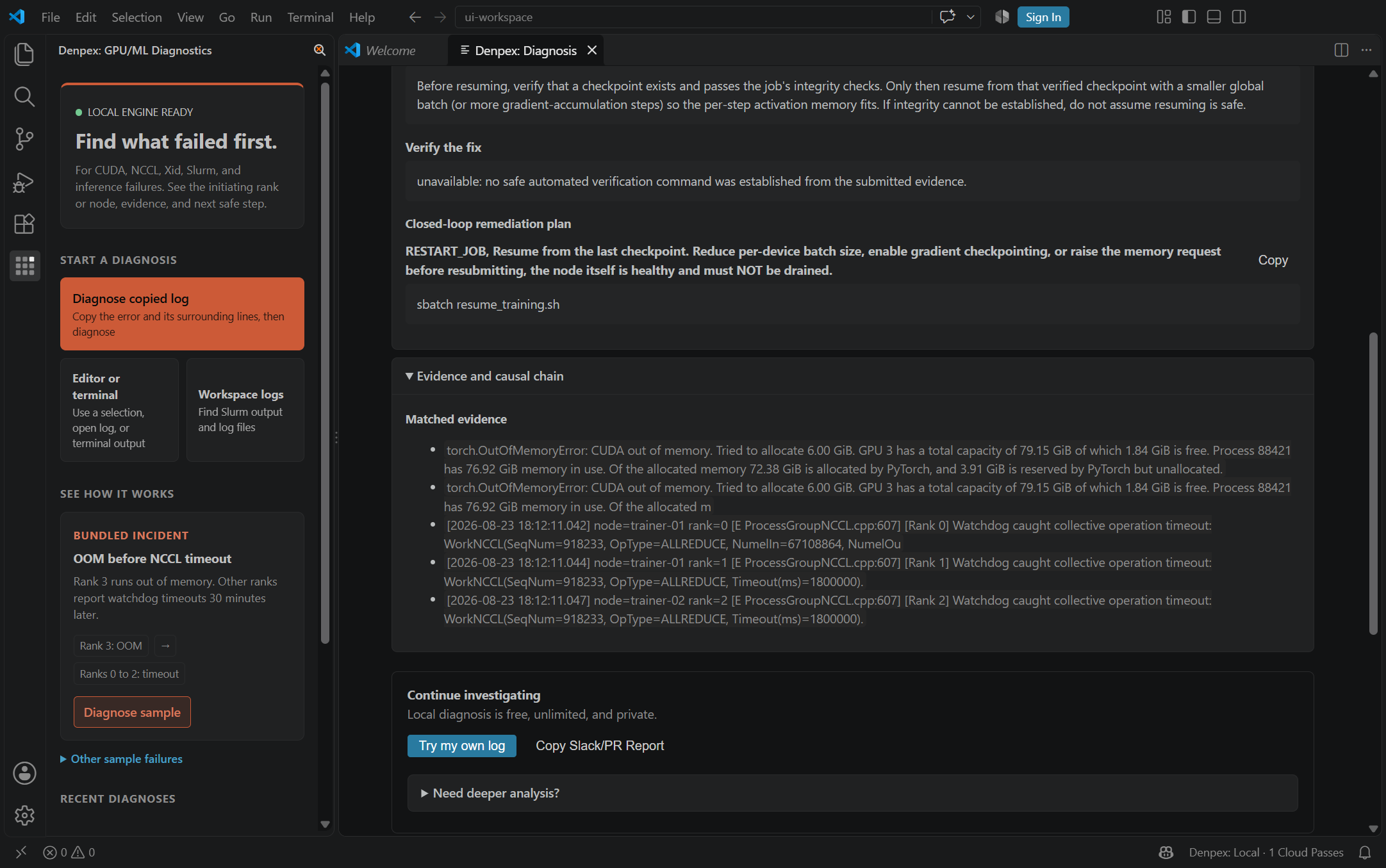Open the Explorer view in the activity bar
Screen dimensions: 1386x868
(24, 54)
